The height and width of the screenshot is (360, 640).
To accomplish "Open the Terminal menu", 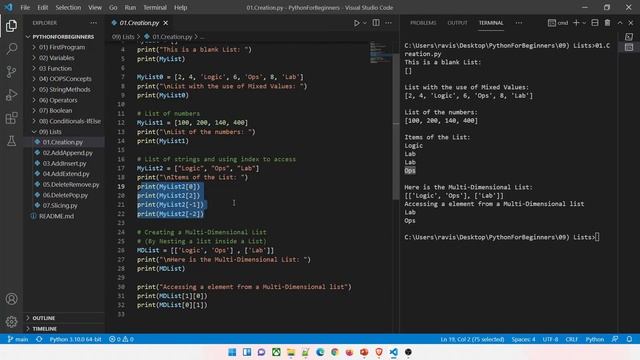I will click(x=155, y=7).
